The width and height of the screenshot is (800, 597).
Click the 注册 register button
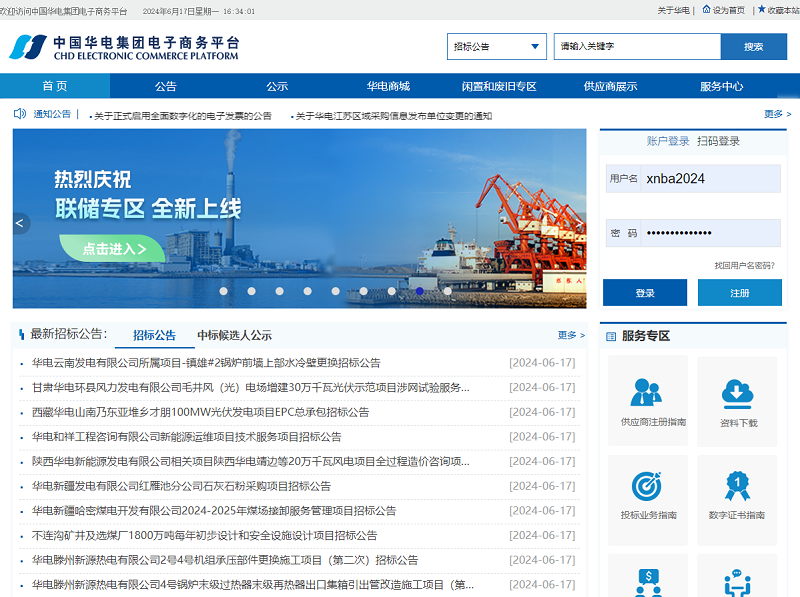(740, 293)
